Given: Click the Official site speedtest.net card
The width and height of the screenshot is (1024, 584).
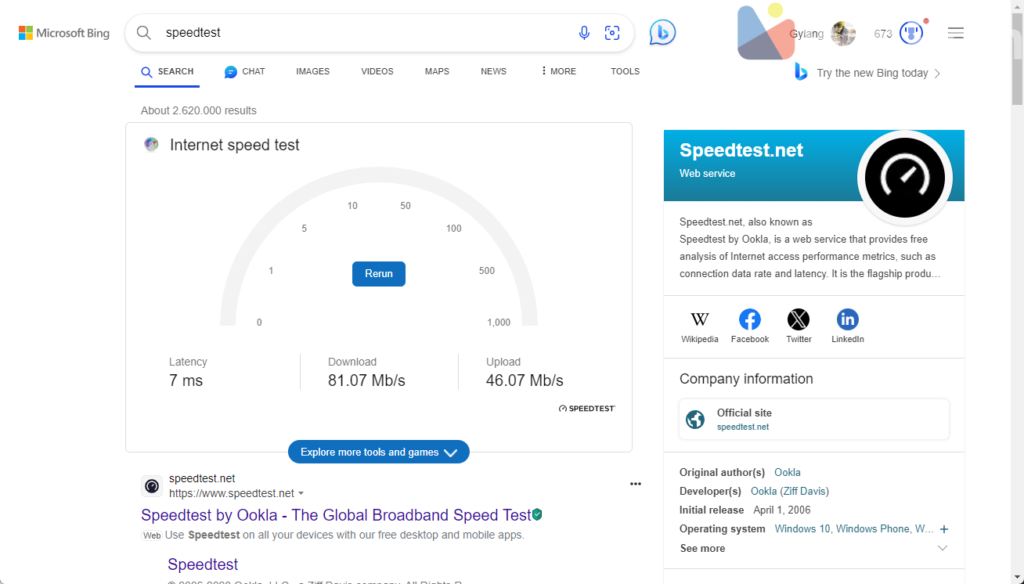Looking at the screenshot, I should 813,419.
